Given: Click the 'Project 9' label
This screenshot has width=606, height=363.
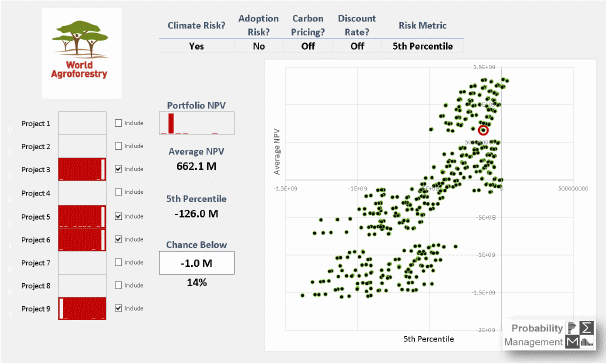Looking at the screenshot, I should (x=36, y=309).
